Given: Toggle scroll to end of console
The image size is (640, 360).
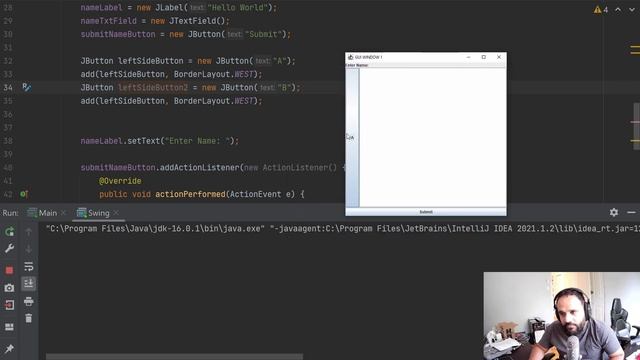Looking at the screenshot, I should 29,283.
